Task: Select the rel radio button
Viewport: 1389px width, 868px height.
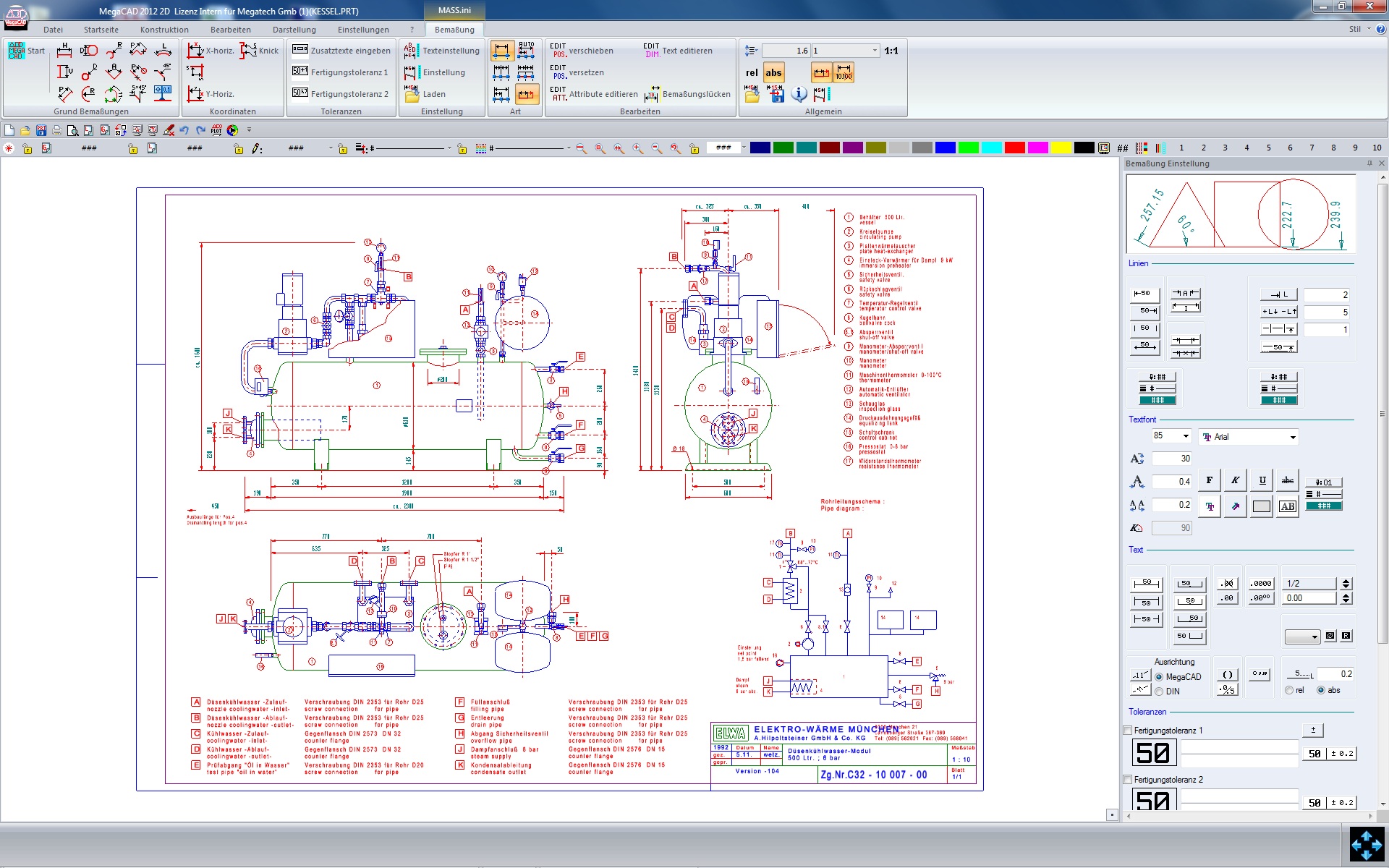Action: (1289, 690)
